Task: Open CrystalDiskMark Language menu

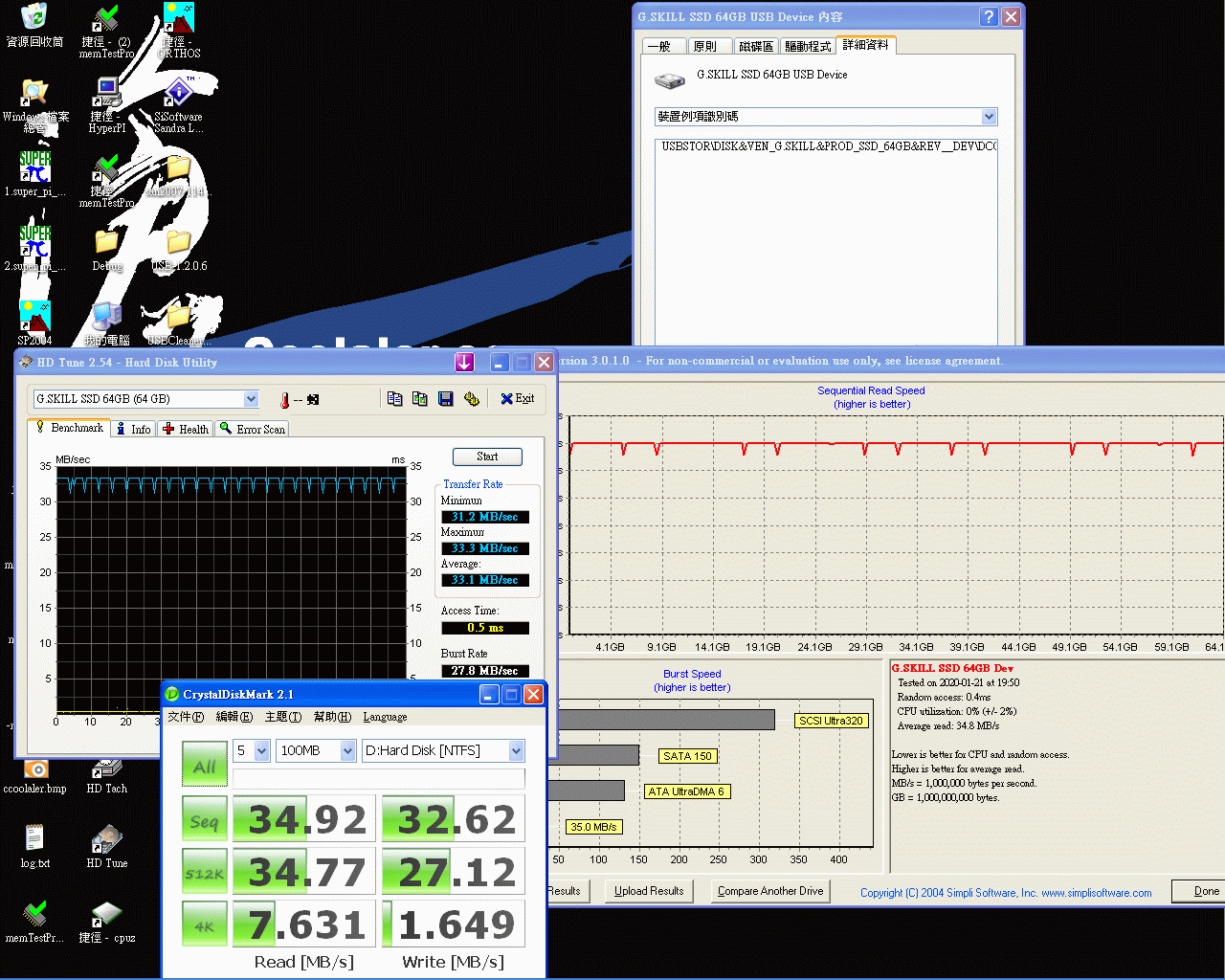Action: coord(385,717)
